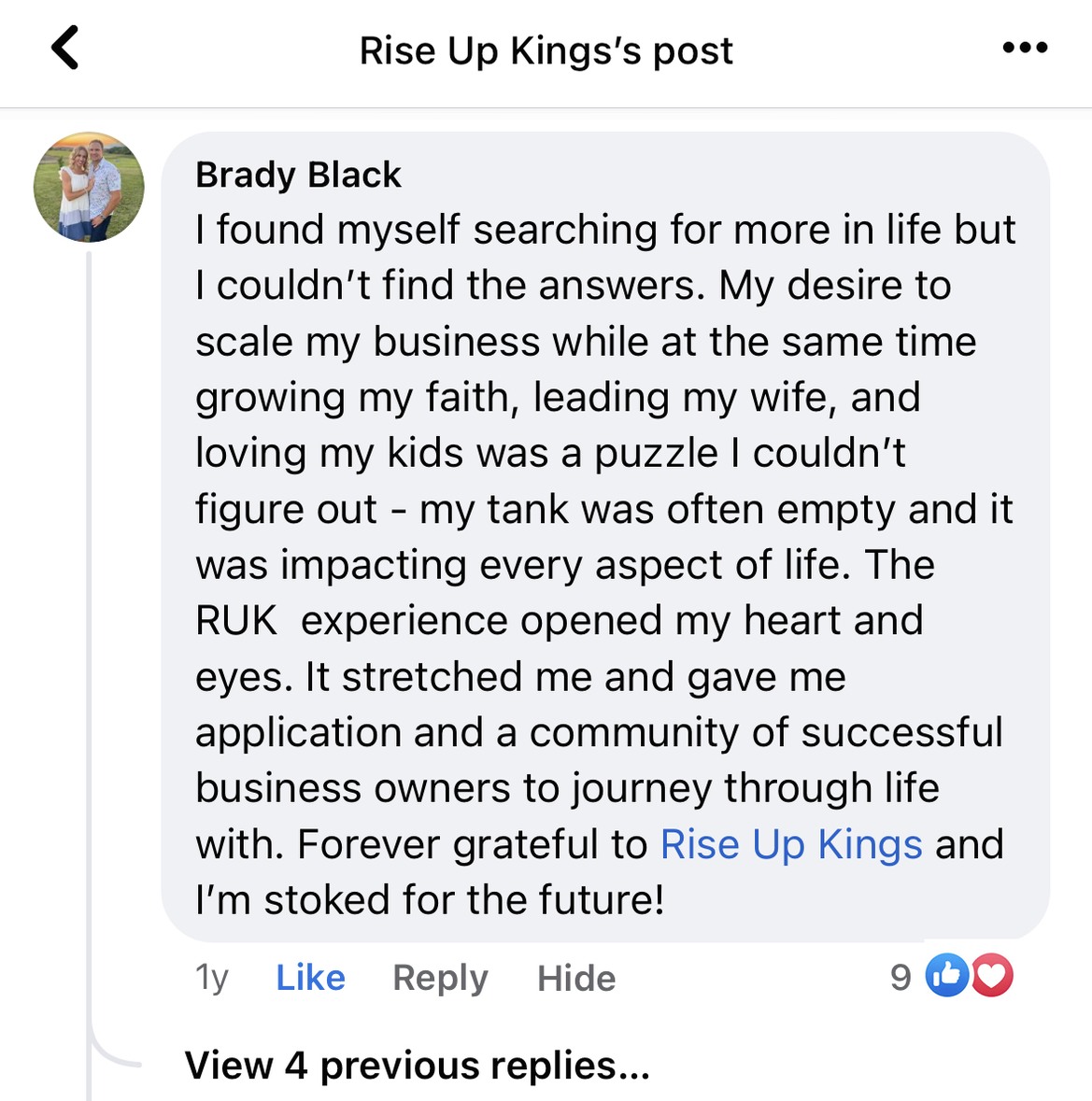The image size is (1092, 1101).
Task: Like Brady Black's comment
Action: point(310,978)
